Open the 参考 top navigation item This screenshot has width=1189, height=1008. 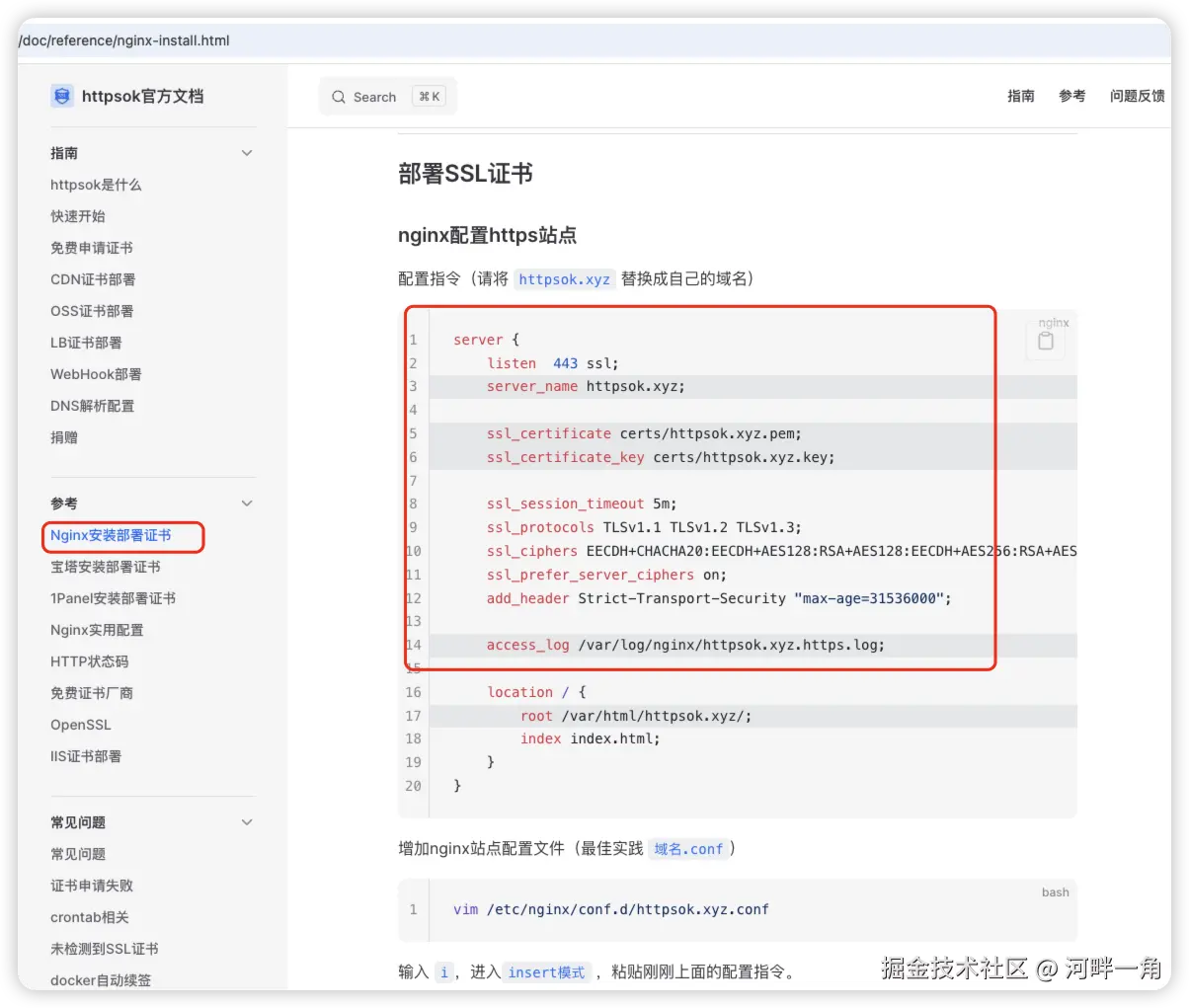pos(1072,96)
